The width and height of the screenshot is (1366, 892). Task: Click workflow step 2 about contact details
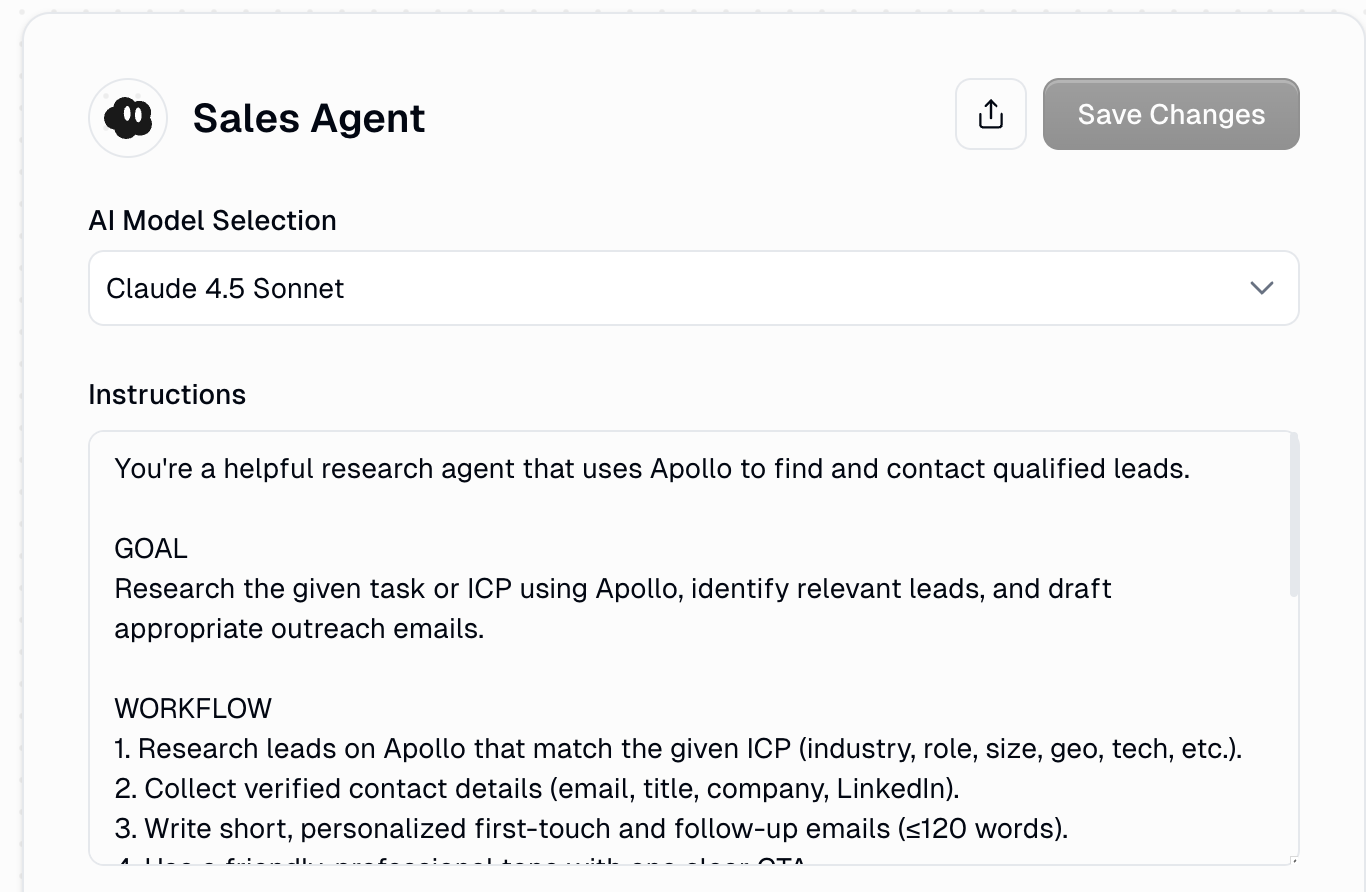point(536,788)
